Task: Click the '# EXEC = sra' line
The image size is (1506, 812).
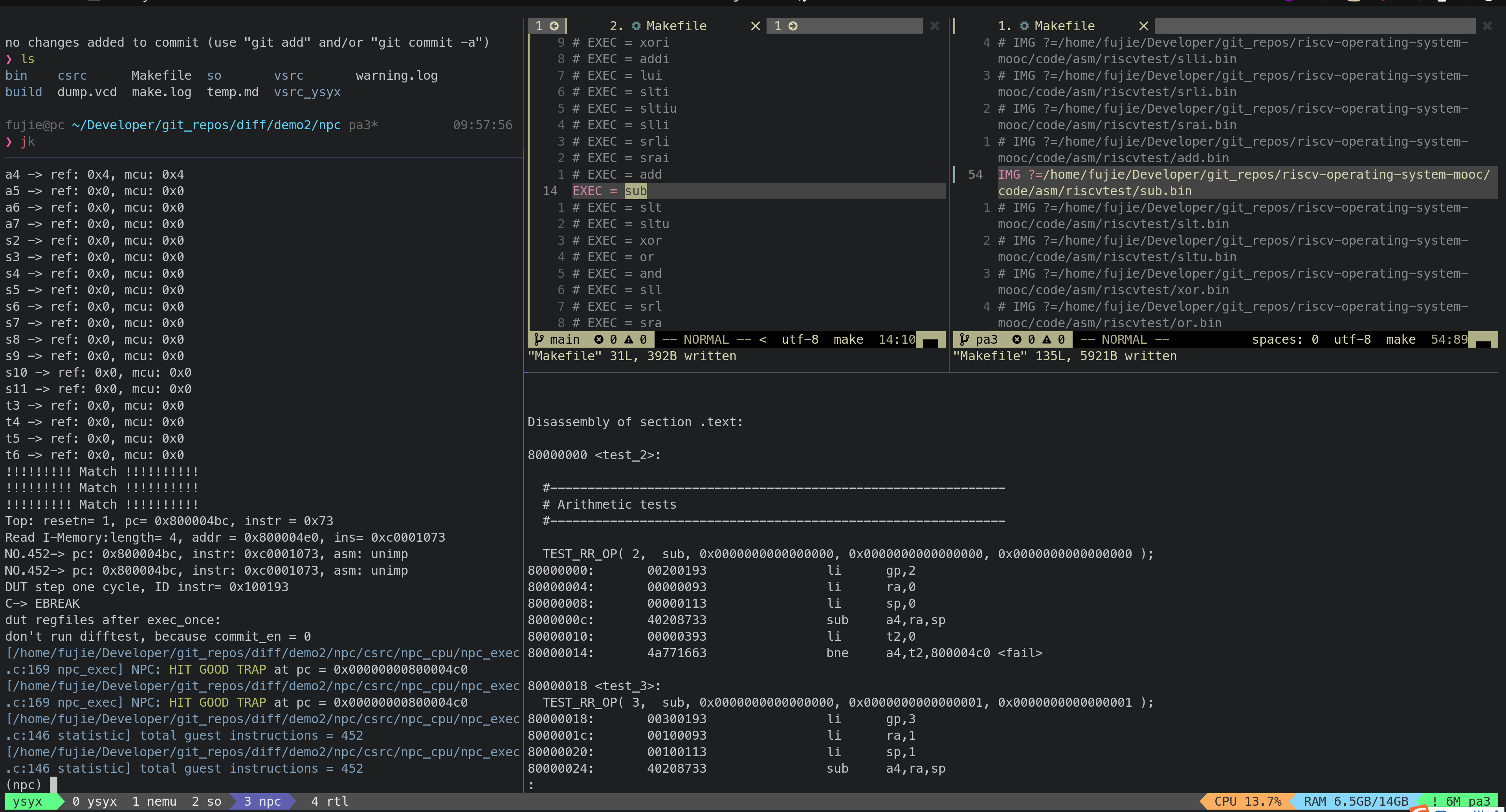Action: click(617, 323)
